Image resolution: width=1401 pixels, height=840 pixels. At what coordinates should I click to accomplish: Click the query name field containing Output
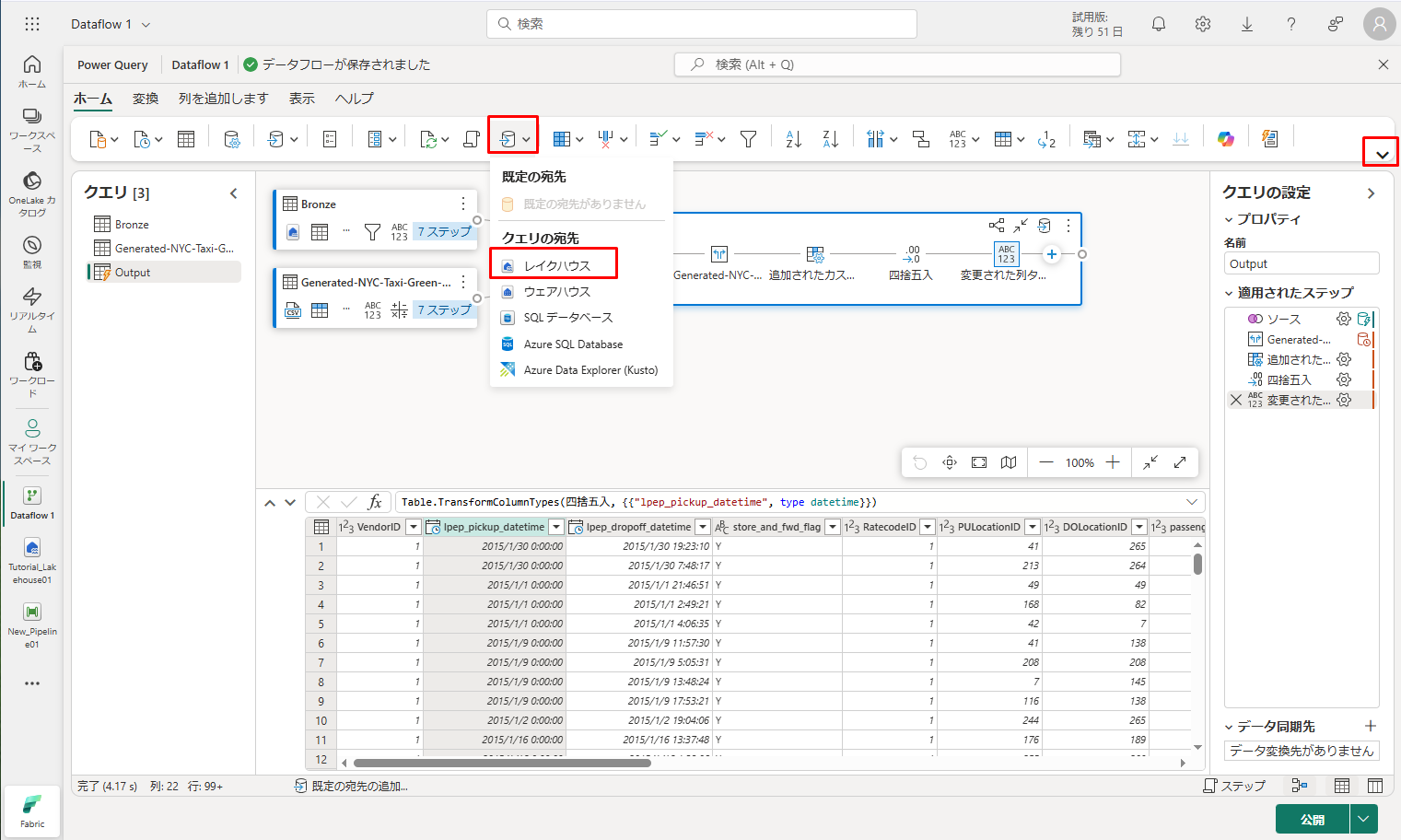(1301, 263)
